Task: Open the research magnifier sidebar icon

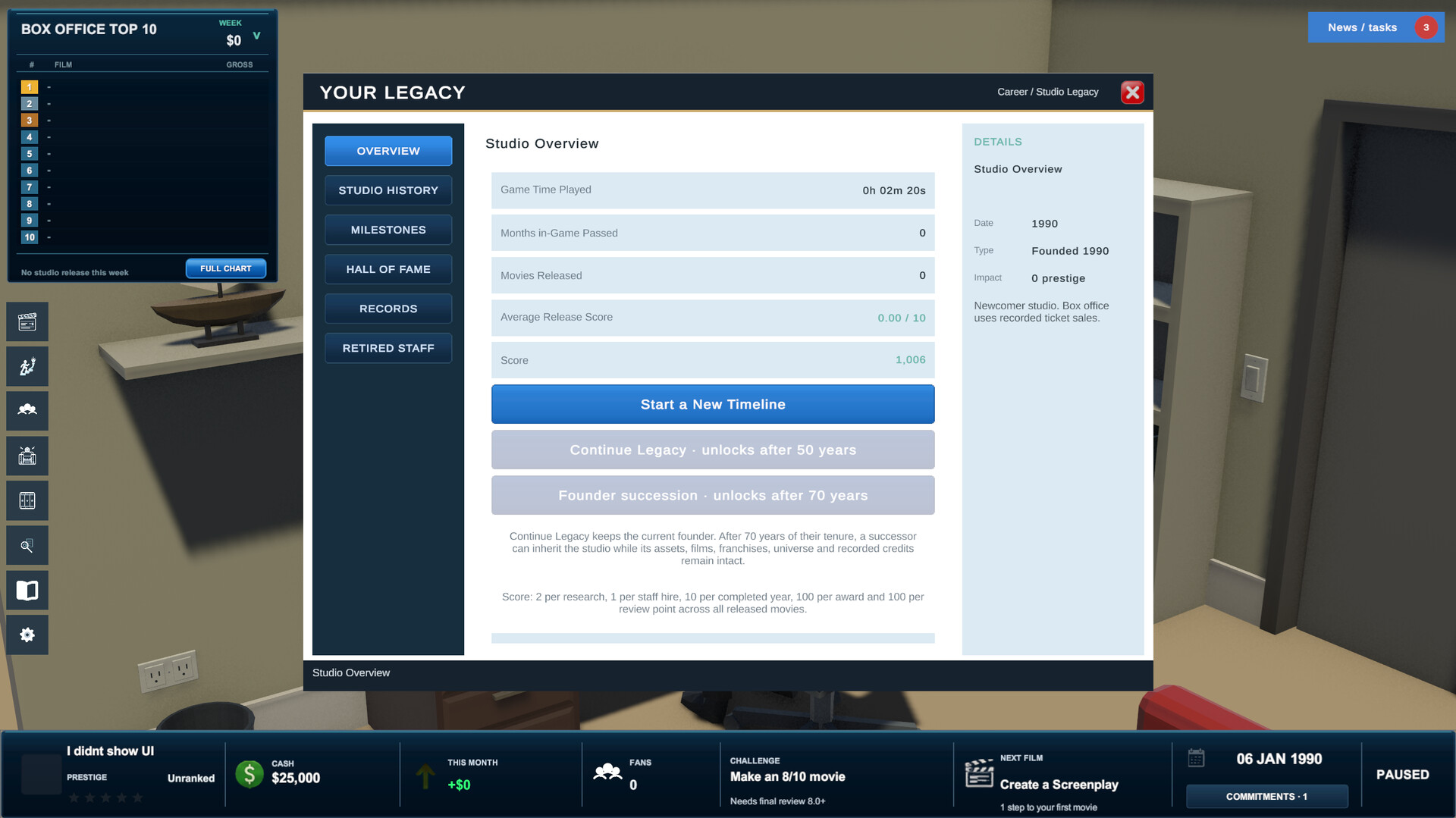Action: [27, 545]
